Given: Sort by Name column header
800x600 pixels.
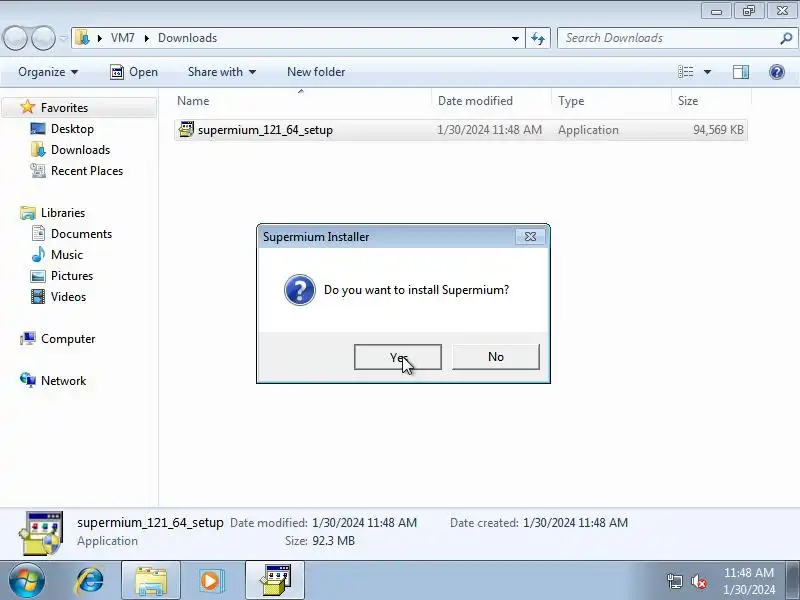Looking at the screenshot, I should 303,101.
